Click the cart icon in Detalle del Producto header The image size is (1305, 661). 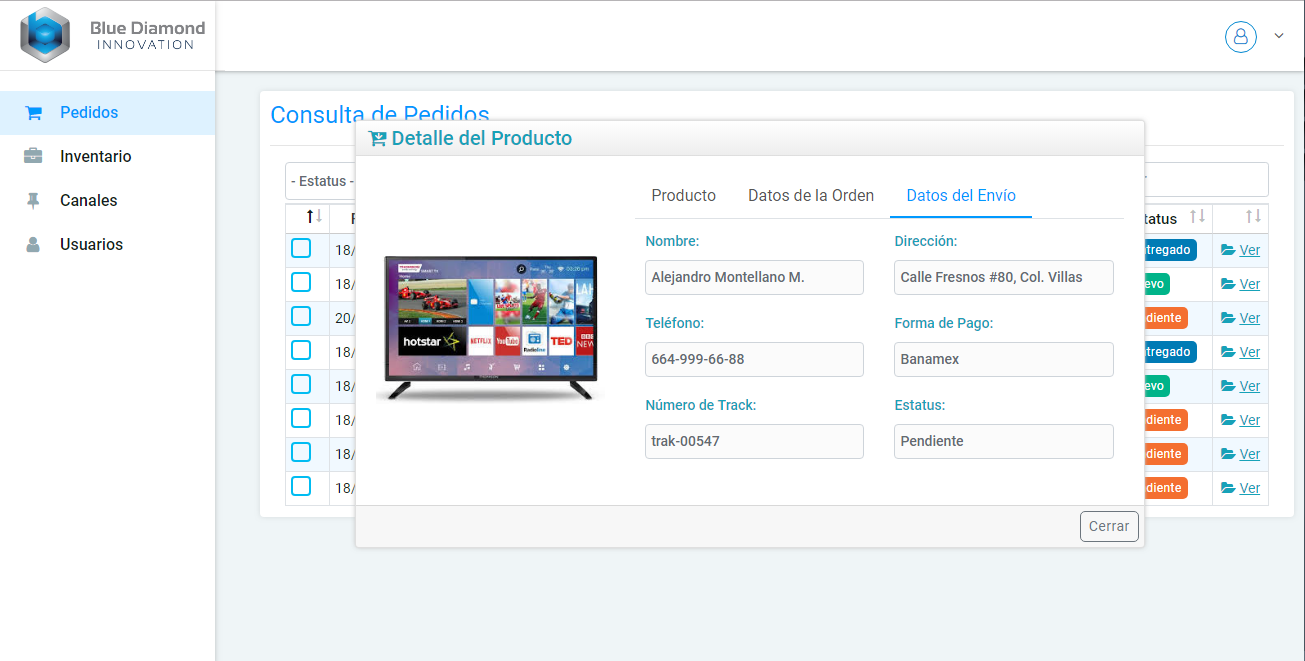(x=377, y=139)
